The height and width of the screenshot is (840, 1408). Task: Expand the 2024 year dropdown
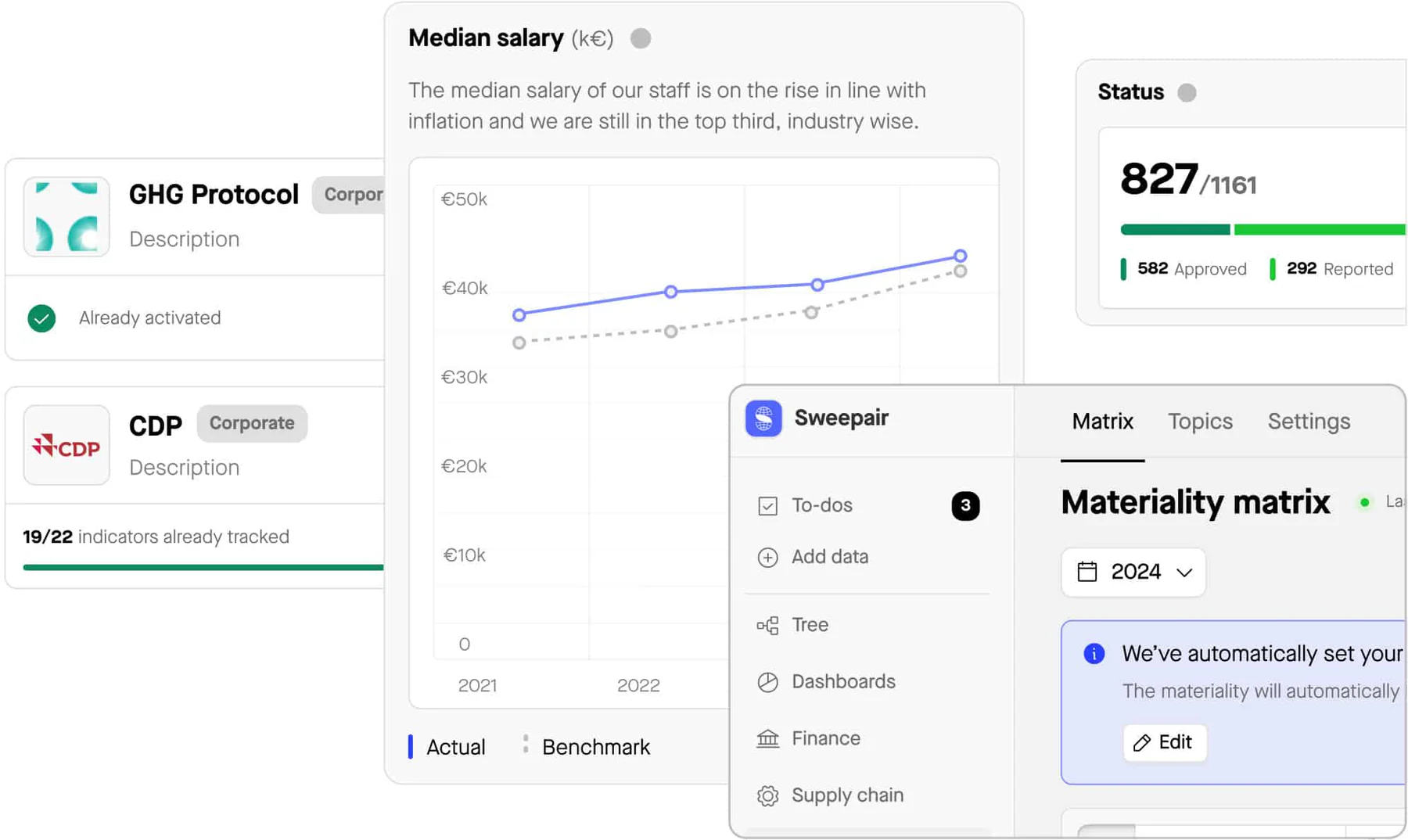[x=1133, y=572]
